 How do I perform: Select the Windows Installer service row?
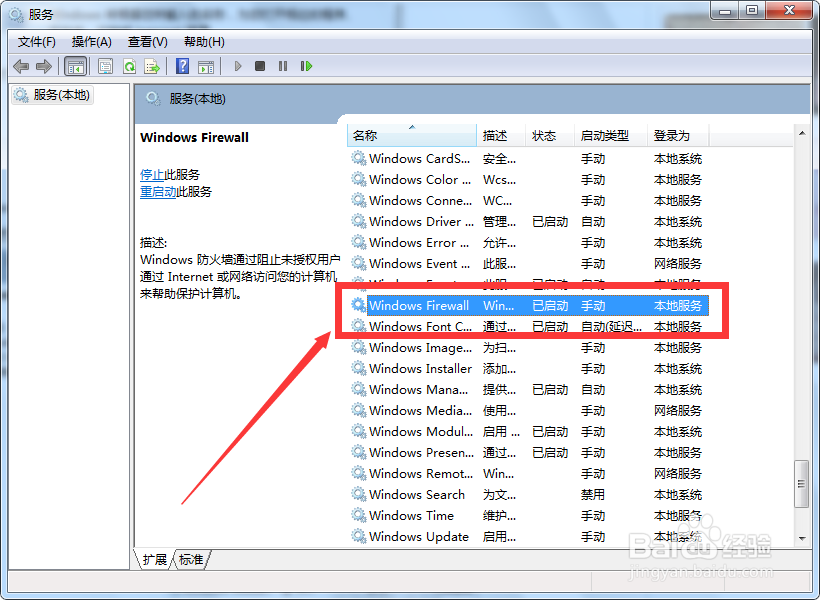[x=528, y=368]
